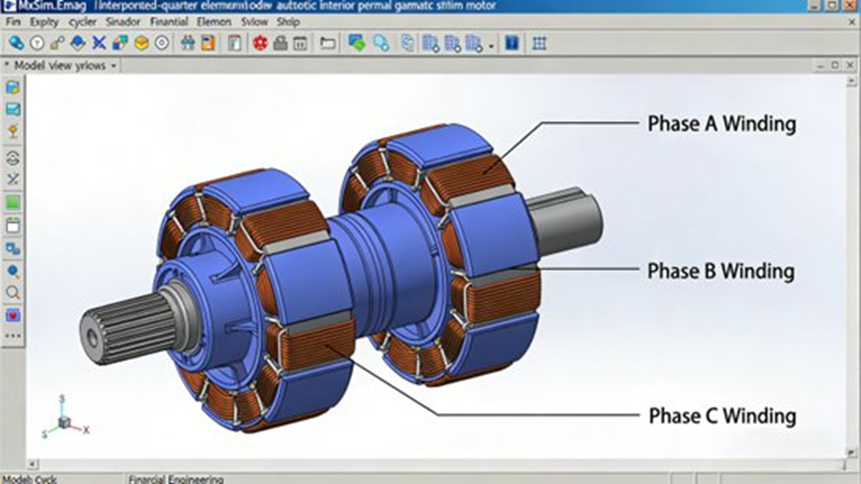Expand the Model view dropdown
Viewport: 861px width, 484px height.
[x=113, y=66]
